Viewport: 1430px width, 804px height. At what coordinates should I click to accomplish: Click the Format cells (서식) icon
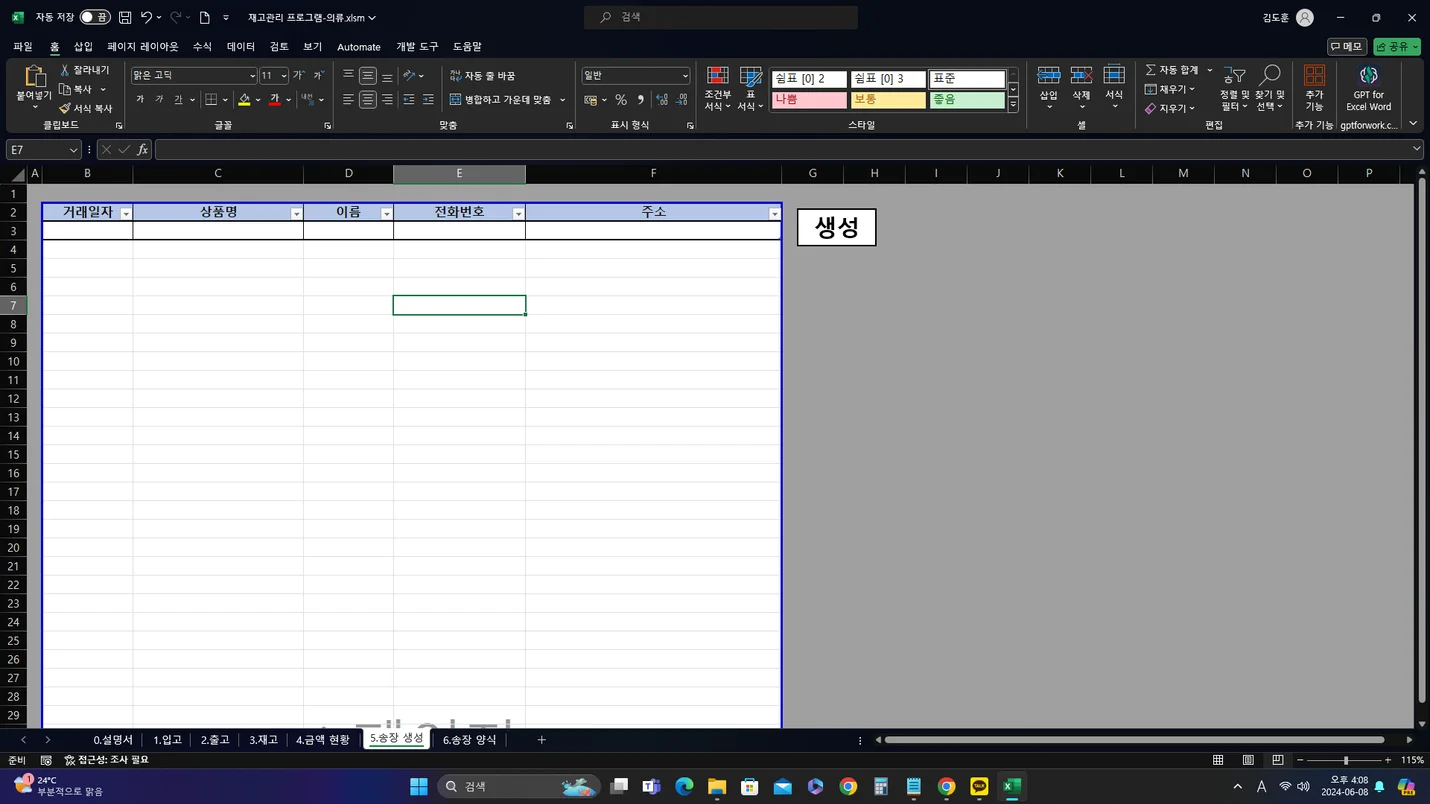coord(1114,76)
